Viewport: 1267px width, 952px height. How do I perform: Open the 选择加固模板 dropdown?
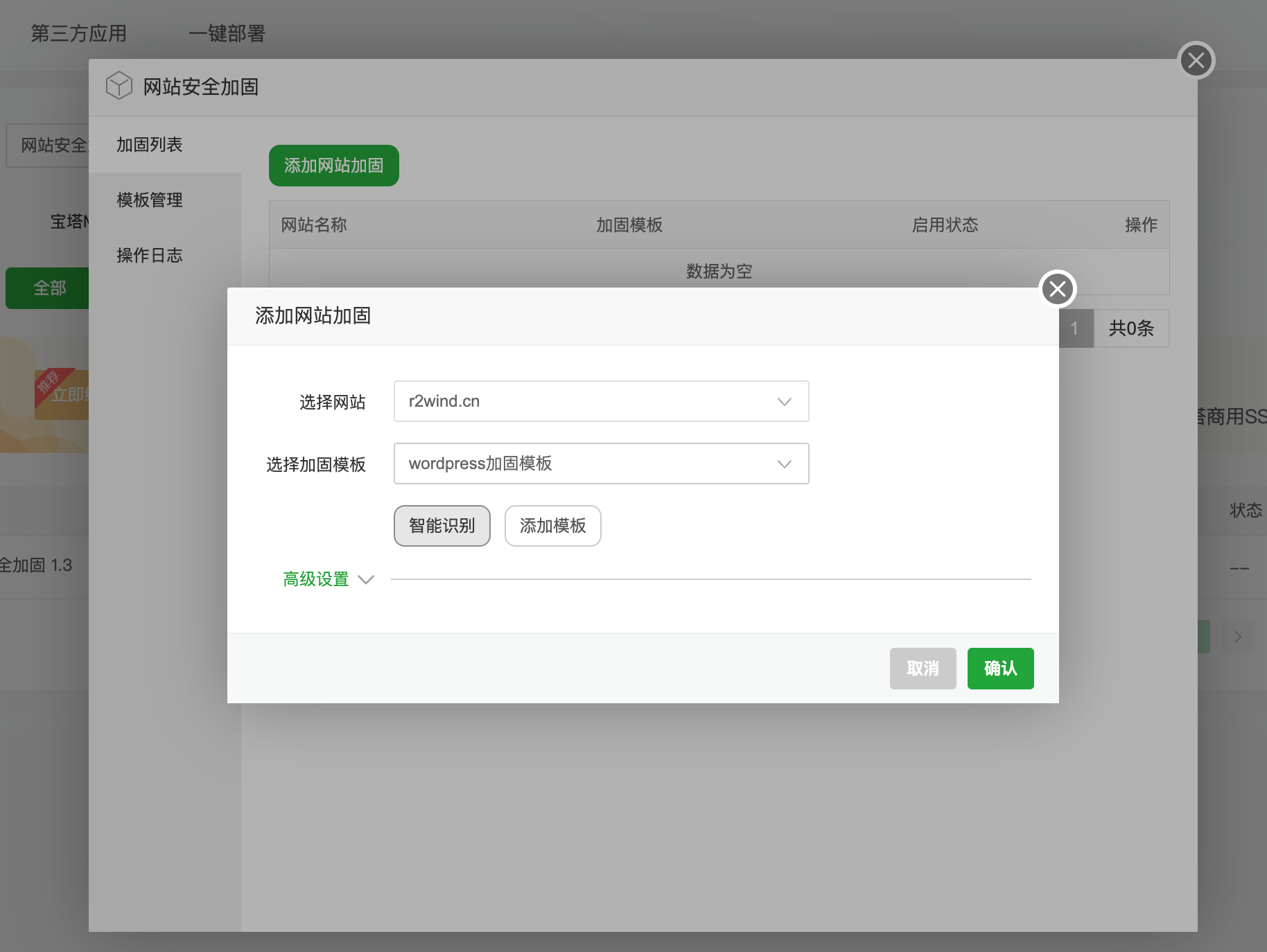[x=601, y=464]
